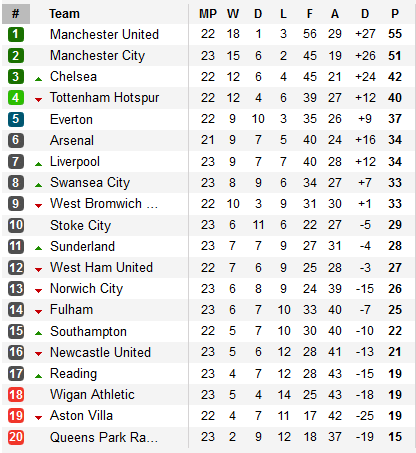Click the light green position 4 badge

click(16, 98)
